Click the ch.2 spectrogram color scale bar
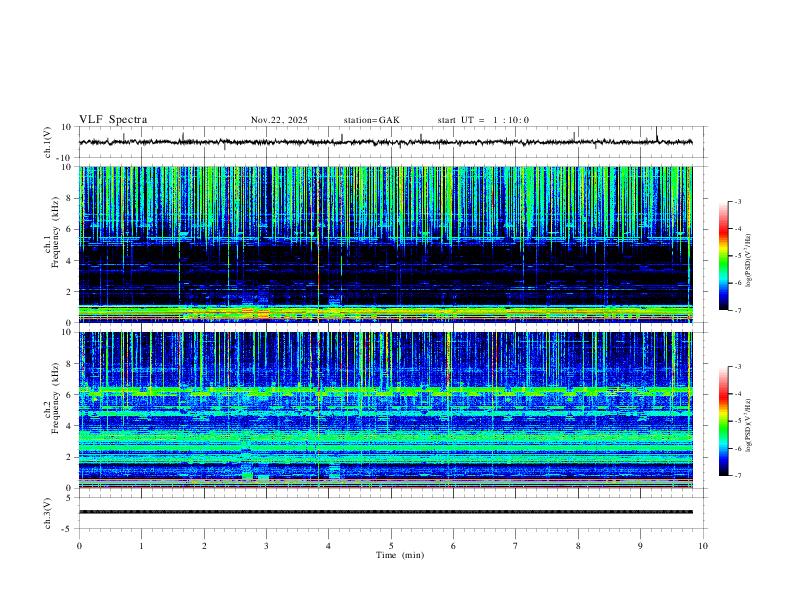The image size is (792, 612). coord(723,421)
